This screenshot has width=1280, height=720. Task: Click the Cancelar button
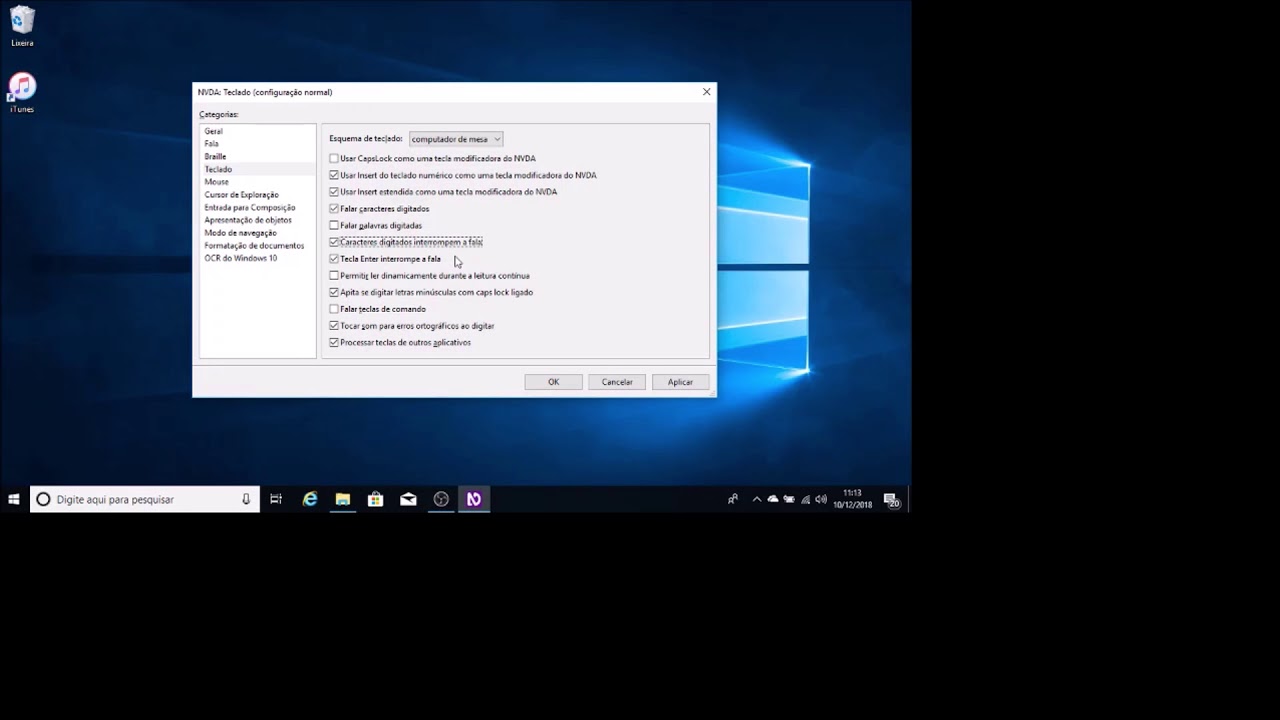pyautogui.click(x=617, y=382)
